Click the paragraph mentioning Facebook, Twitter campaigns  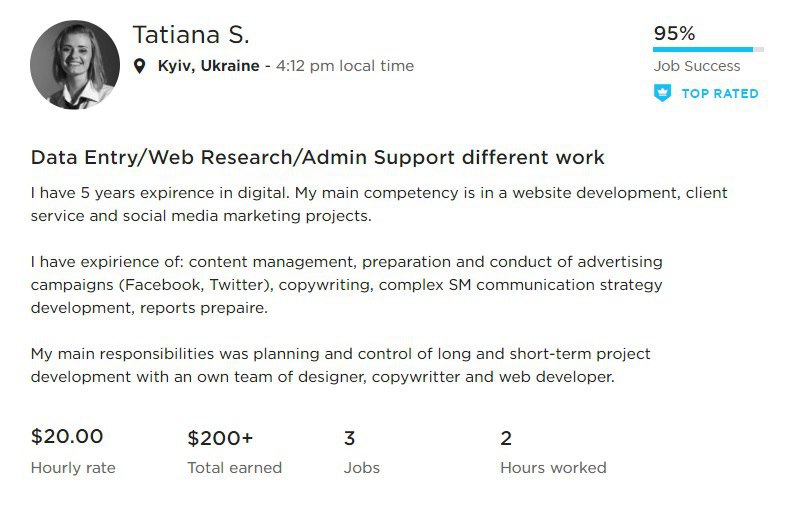[x=346, y=285]
